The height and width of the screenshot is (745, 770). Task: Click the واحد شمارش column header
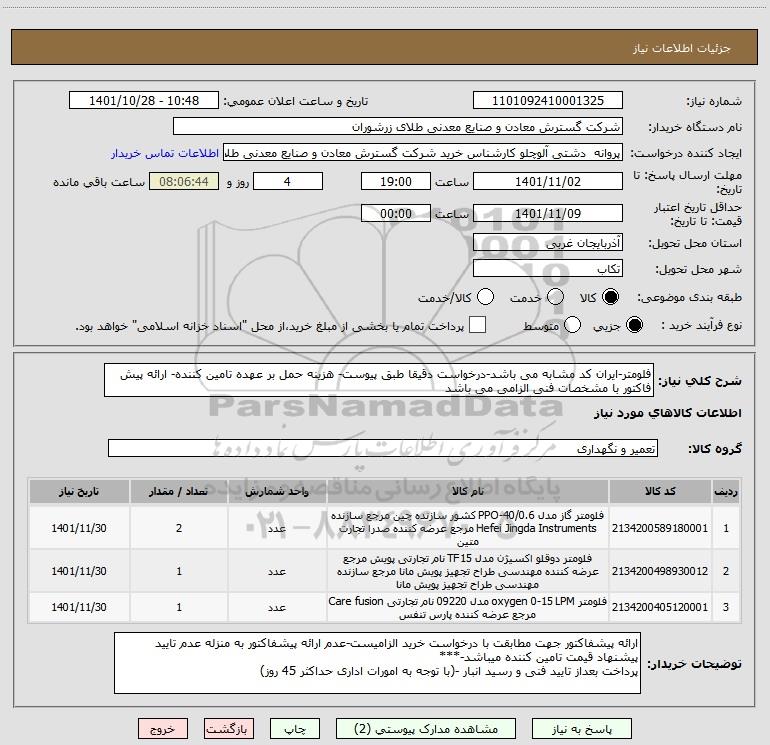point(277,491)
